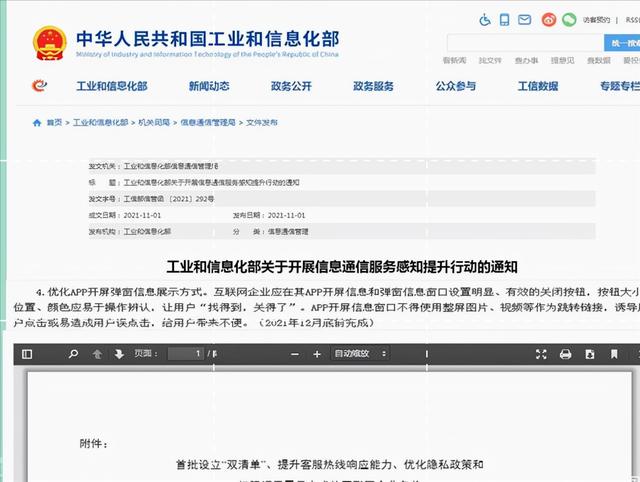Click the blue search button

622,43
